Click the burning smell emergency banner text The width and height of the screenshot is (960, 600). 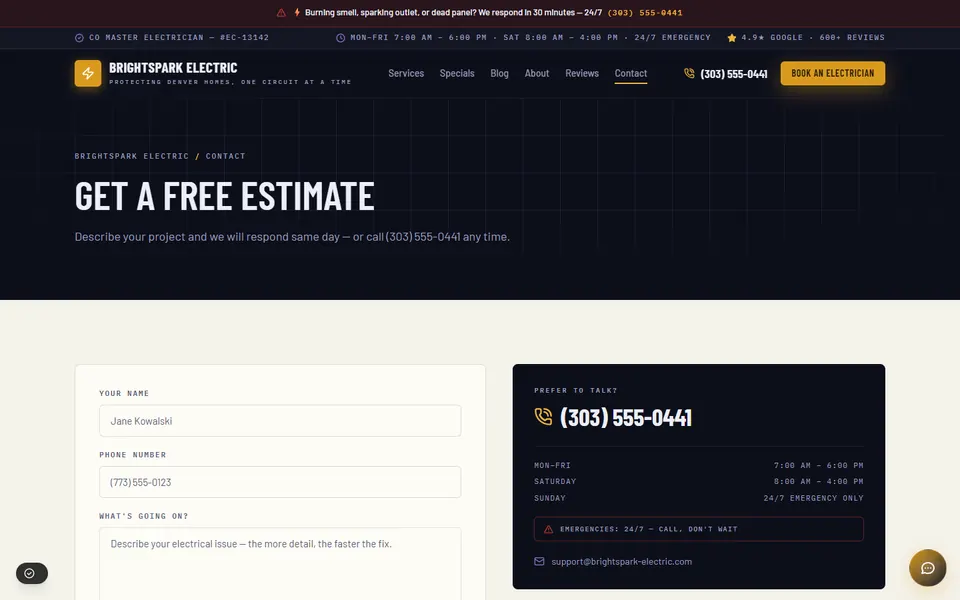tap(453, 13)
